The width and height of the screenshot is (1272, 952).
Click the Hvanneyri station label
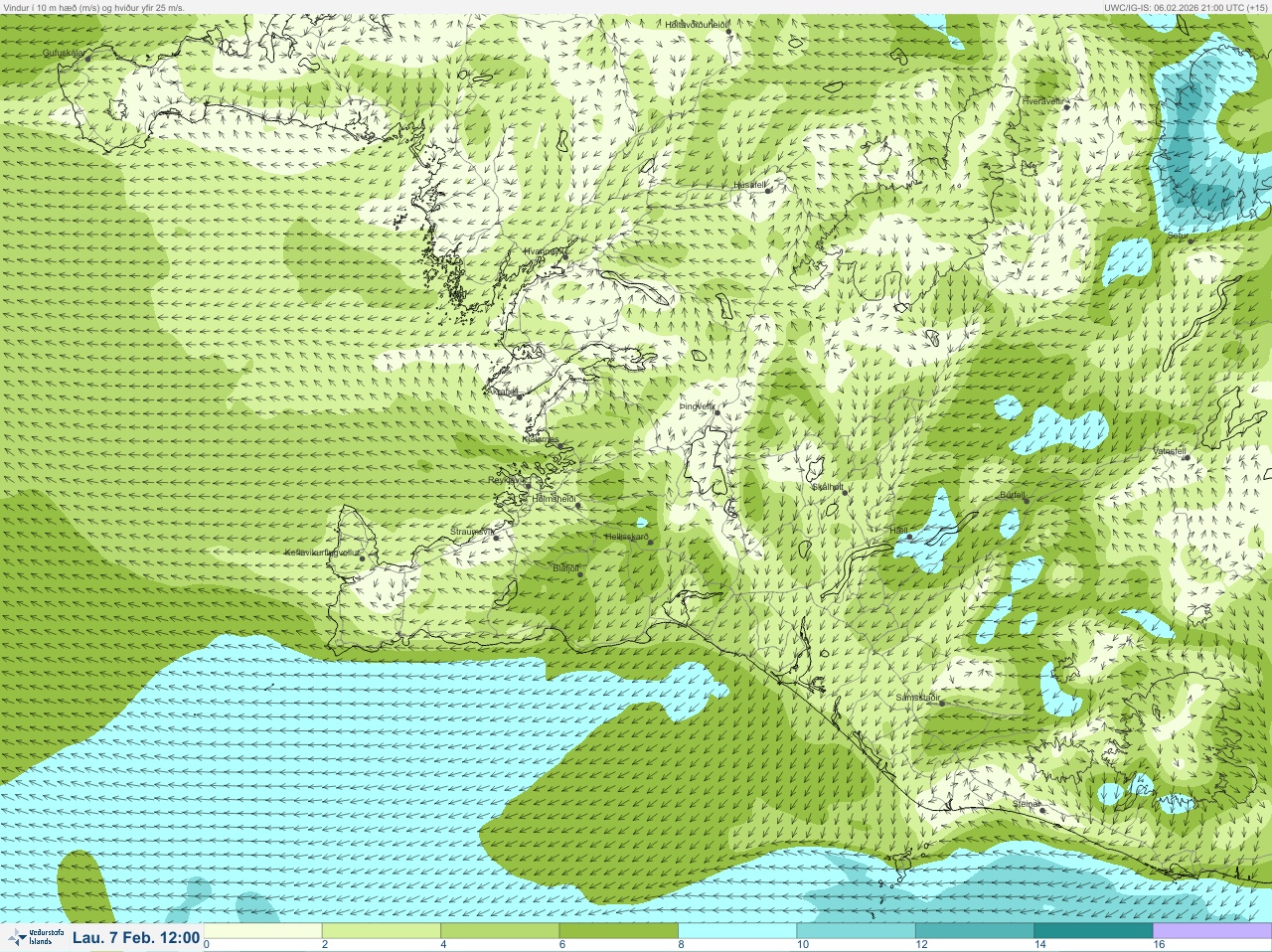[x=545, y=251]
